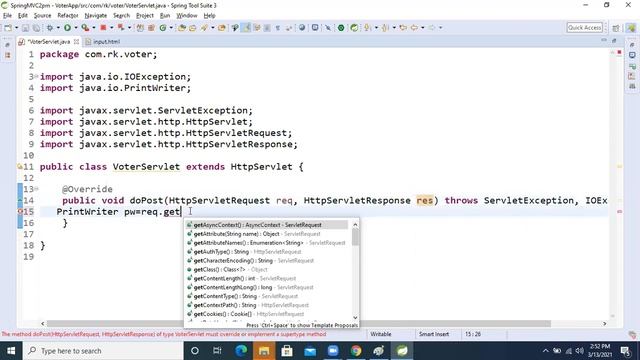Click the Smart Insert status bar entry
The height and width of the screenshot is (360, 640).
pyautogui.click(x=434, y=334)
